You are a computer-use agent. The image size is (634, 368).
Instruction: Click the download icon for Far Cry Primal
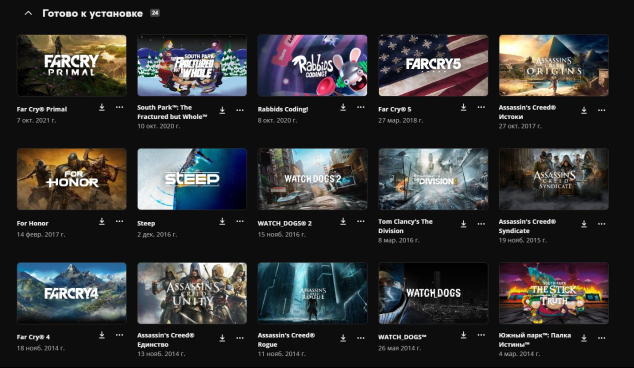point(102,107)
